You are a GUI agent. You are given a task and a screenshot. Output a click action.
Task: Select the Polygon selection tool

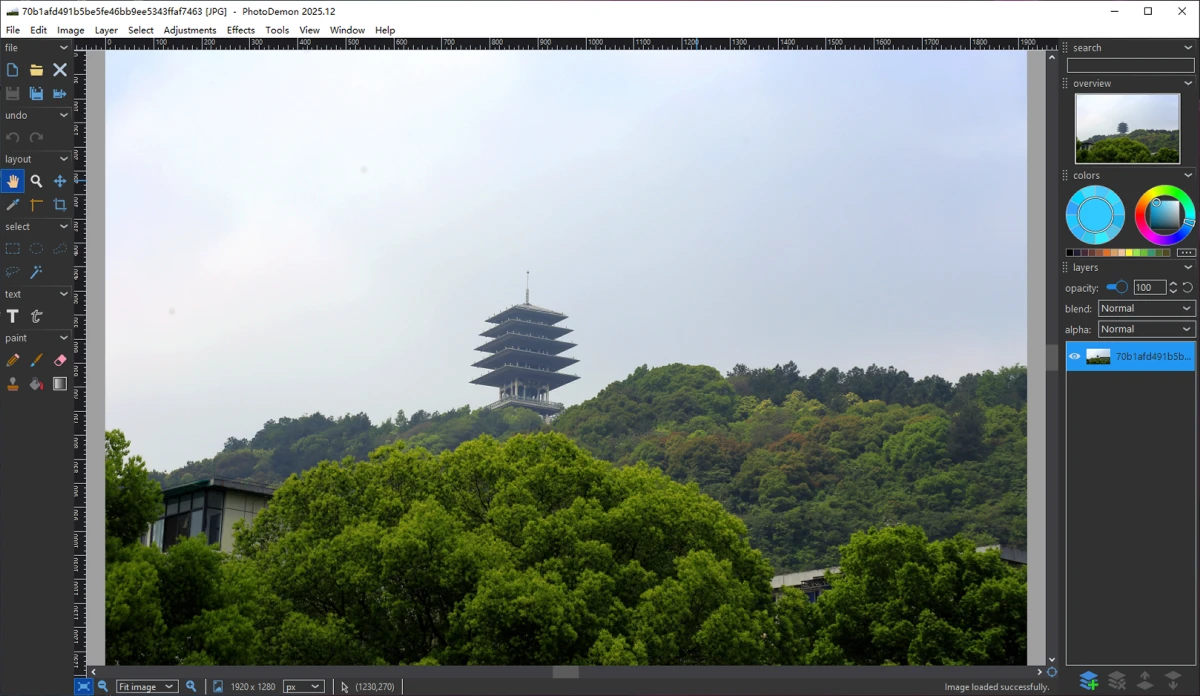pyautogui.click(x=60, y=249)
